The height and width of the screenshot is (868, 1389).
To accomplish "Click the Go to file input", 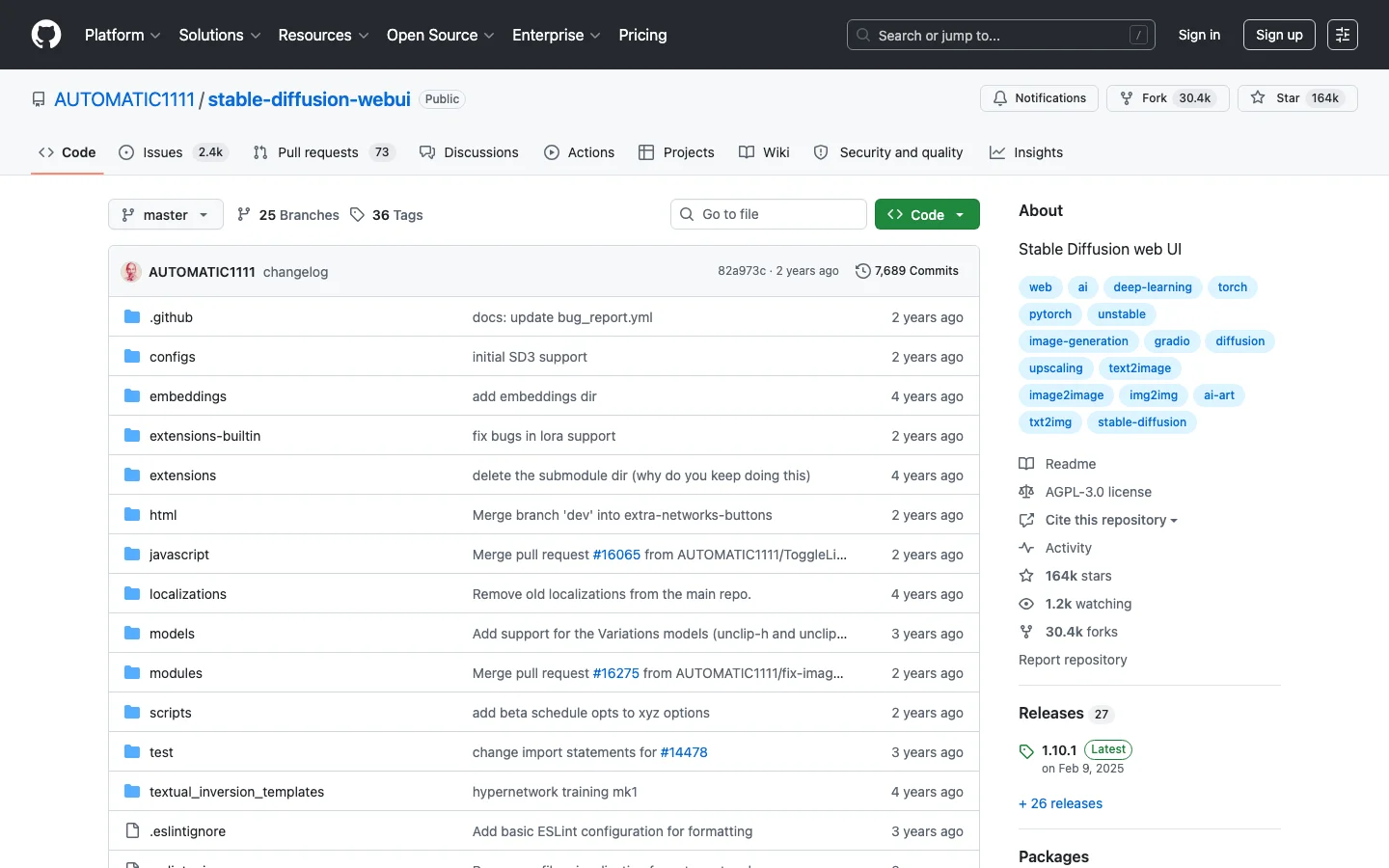I will click(x=769, y=214).
